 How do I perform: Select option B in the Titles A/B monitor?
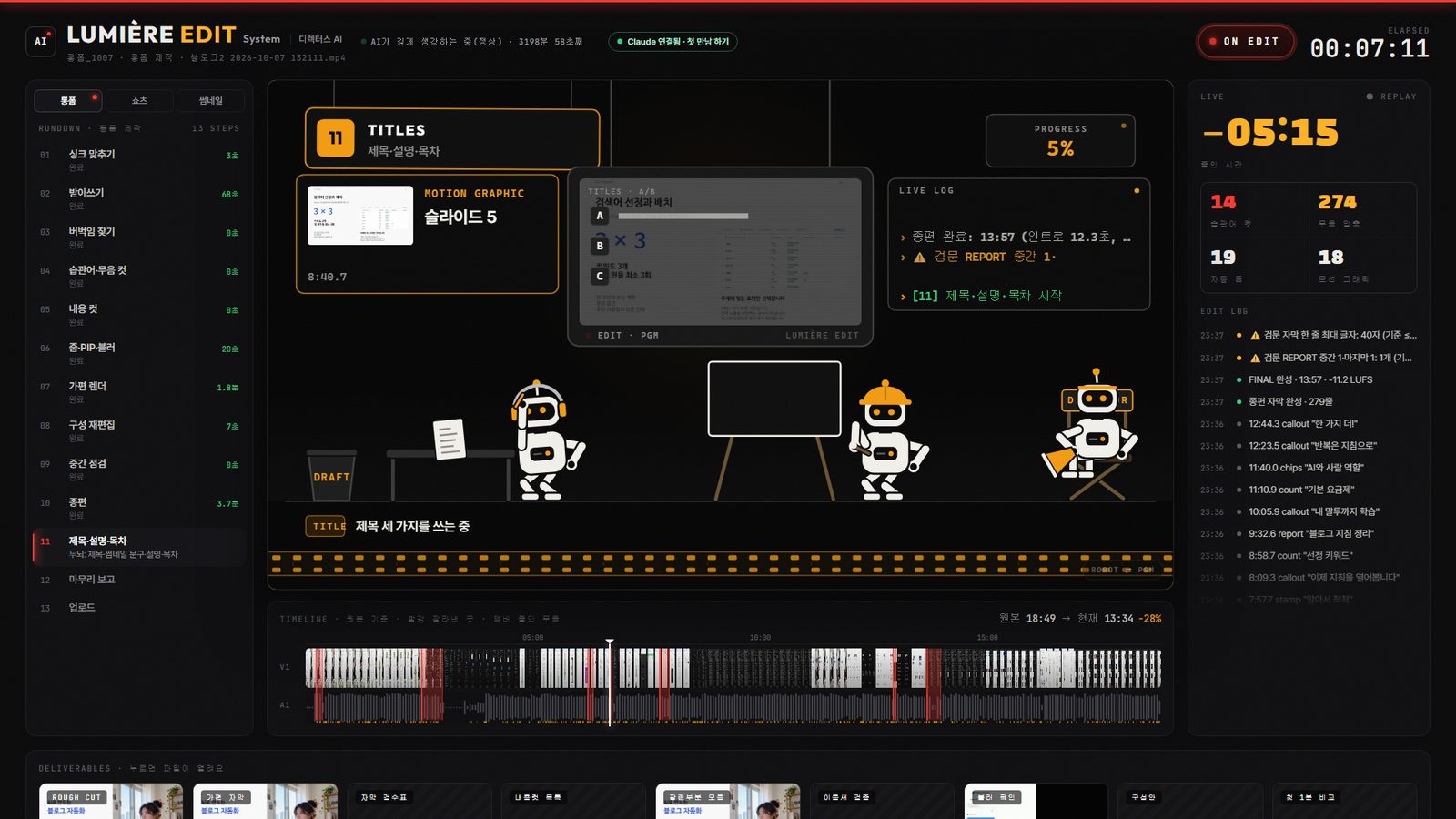click(599, 246)
